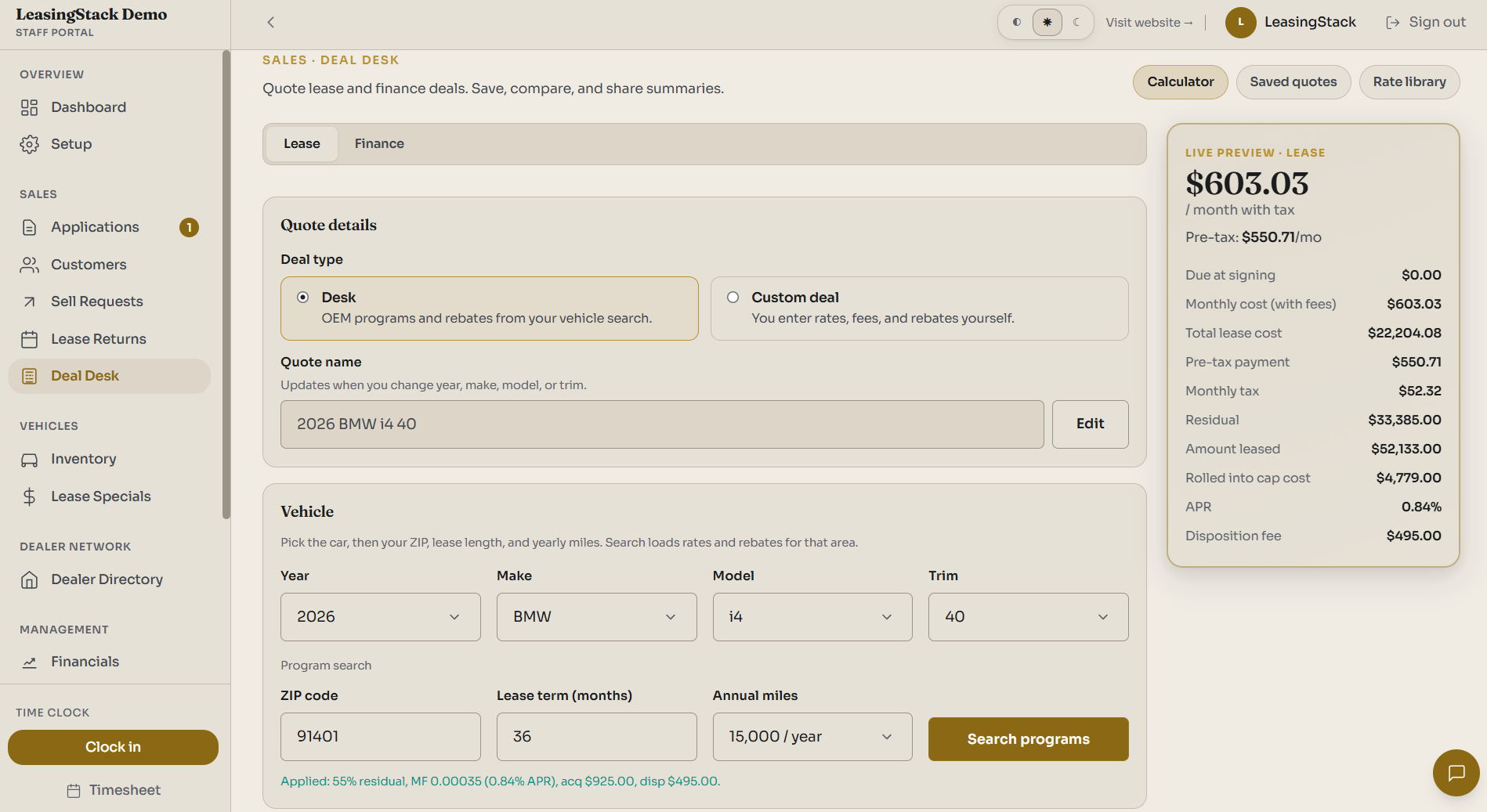
Task: Open Lease Specials dollar icon
Action: point(30,496)
